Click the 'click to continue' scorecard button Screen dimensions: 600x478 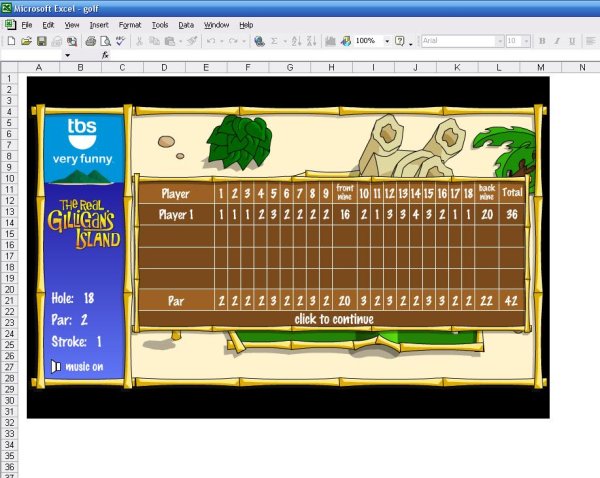coord(334,319)
